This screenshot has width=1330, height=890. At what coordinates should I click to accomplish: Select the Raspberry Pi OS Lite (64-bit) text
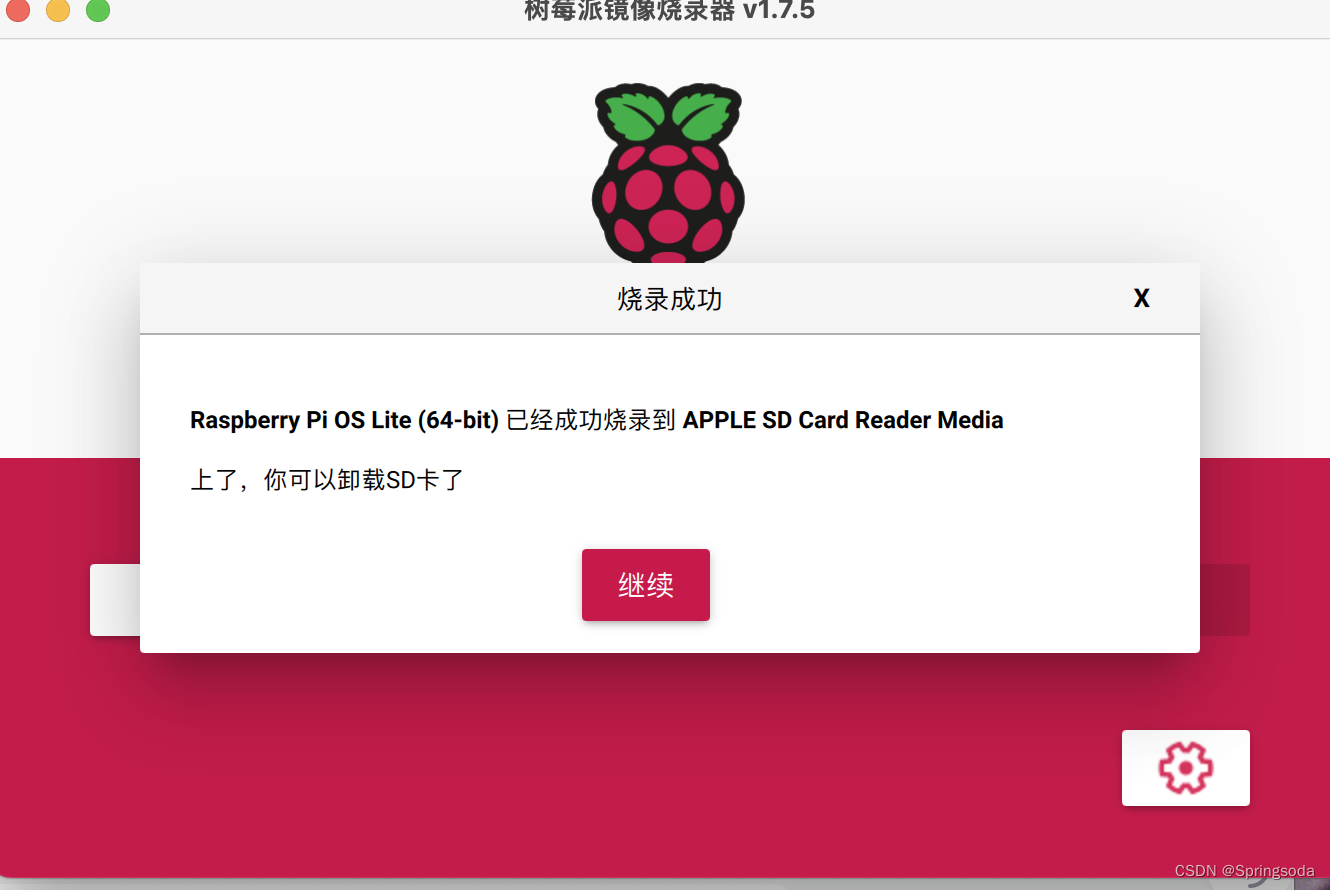tap(344, 420)
